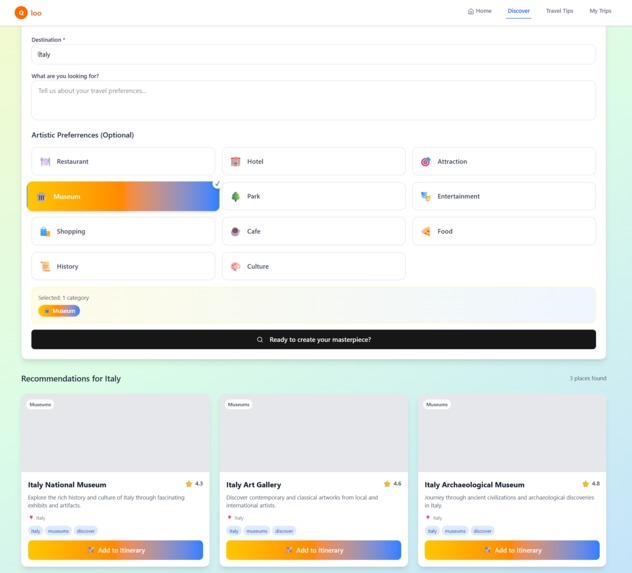
Task: Add Italy Art Gallery to itinerary
Action: click(314, 550)
